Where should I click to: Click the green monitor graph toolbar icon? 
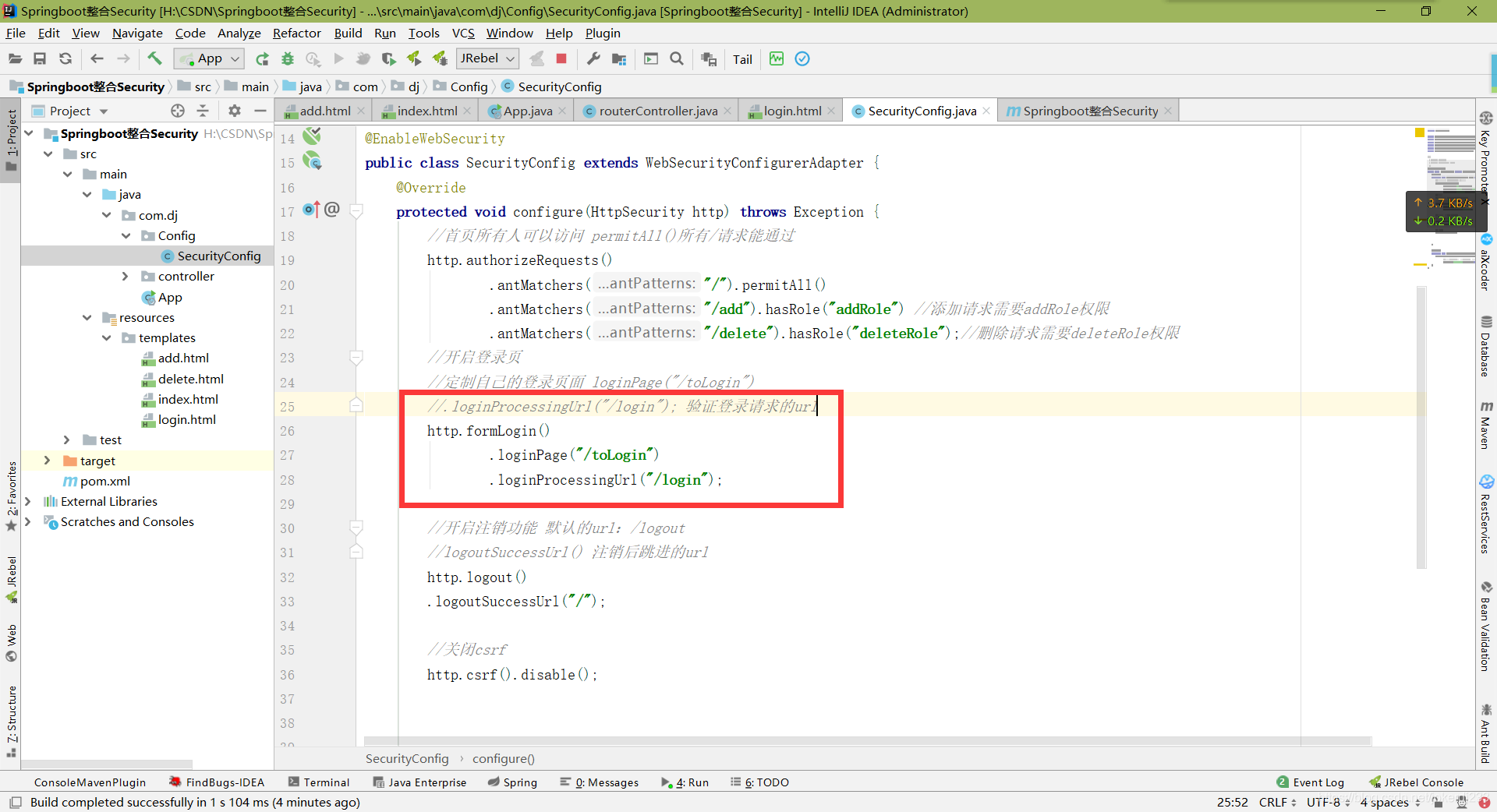pyautogui.click(x=777, y=58)
